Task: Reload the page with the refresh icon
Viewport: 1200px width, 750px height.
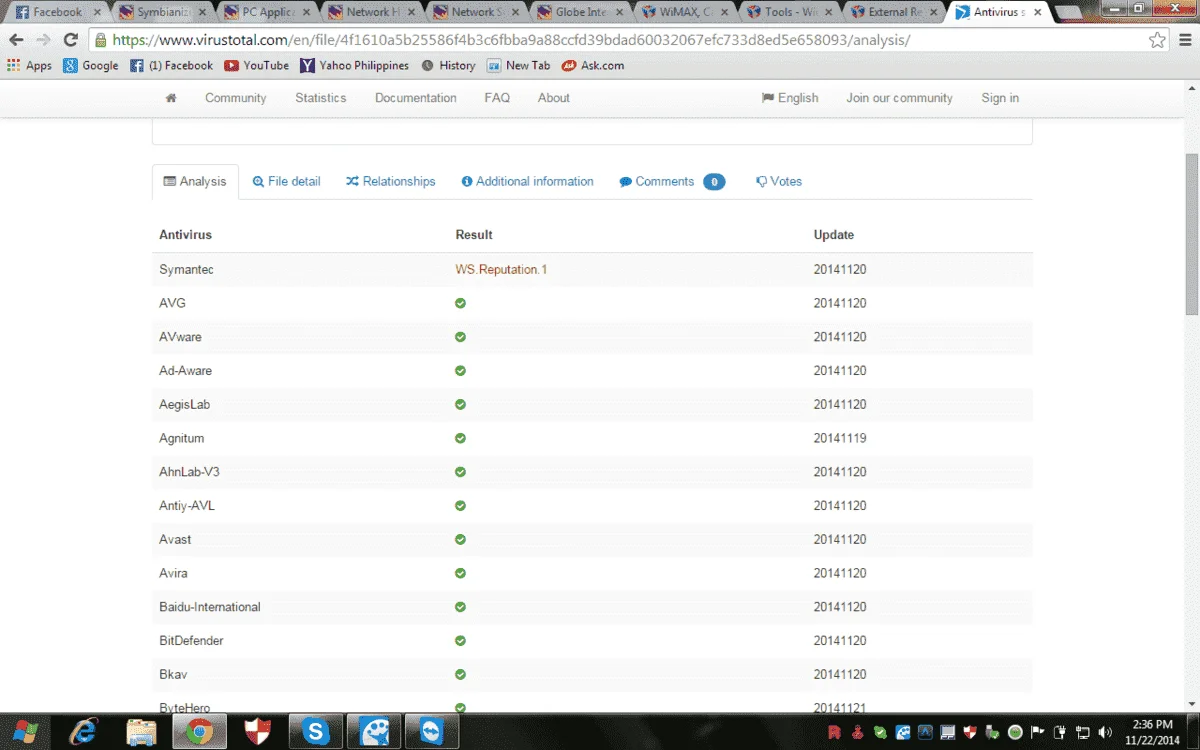Action: tap(70, 40)
